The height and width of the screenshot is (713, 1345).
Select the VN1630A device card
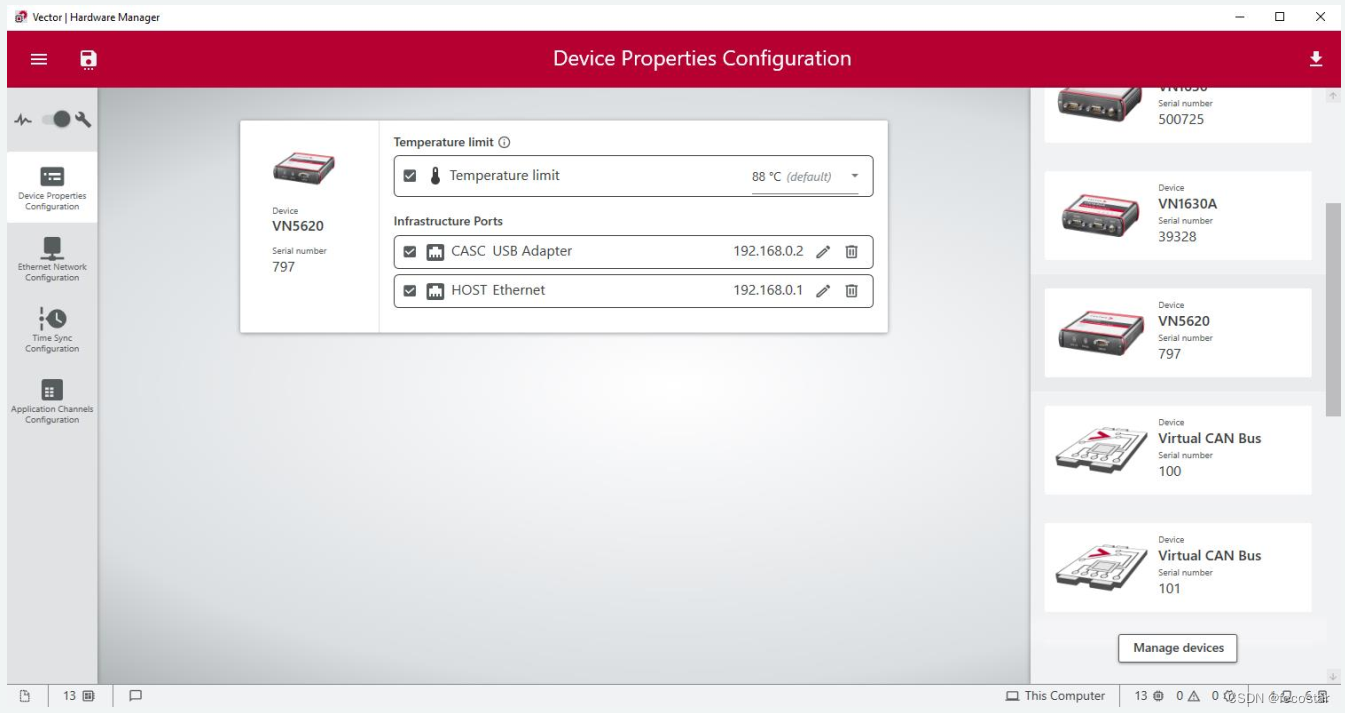pos(1177,216)
